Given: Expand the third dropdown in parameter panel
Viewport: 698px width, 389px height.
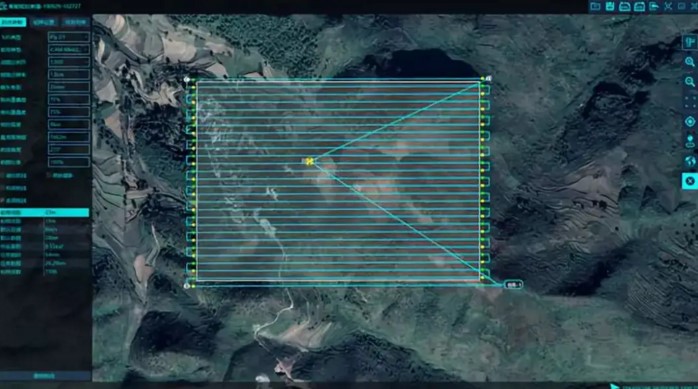Looking at the screenshot, I should pos(69,62).
